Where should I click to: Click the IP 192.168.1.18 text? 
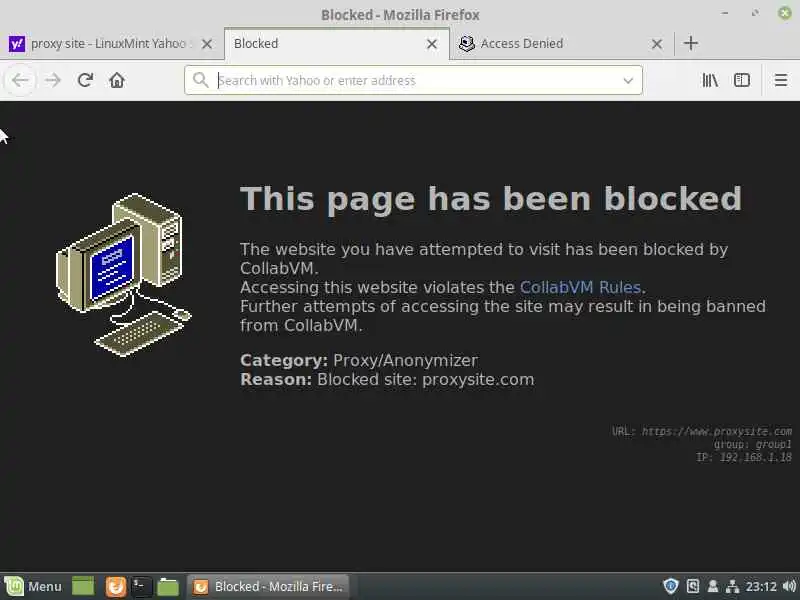tap(744, 457)
